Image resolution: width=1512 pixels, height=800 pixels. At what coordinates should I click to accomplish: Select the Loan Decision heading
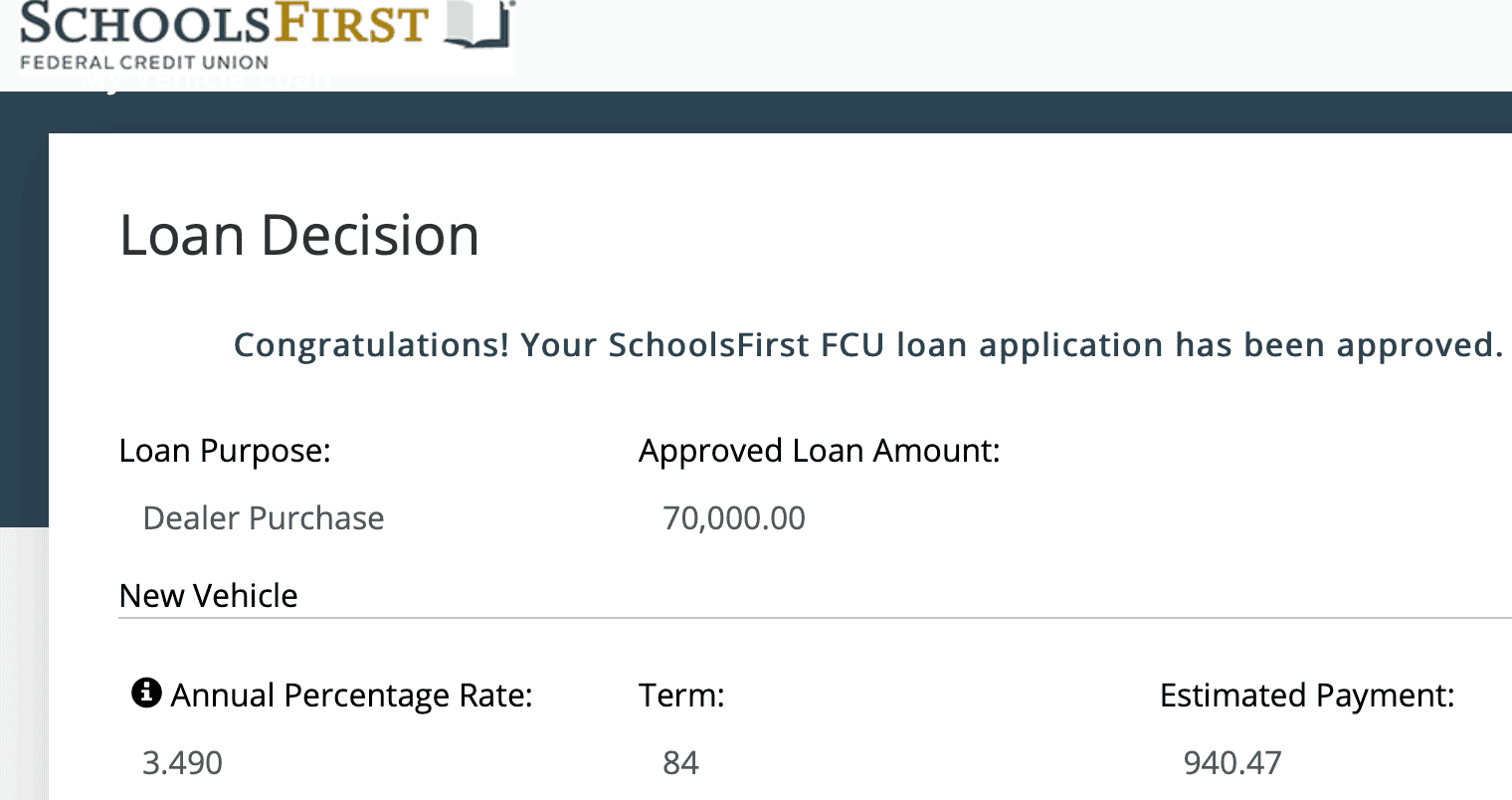tap(299, 236)
